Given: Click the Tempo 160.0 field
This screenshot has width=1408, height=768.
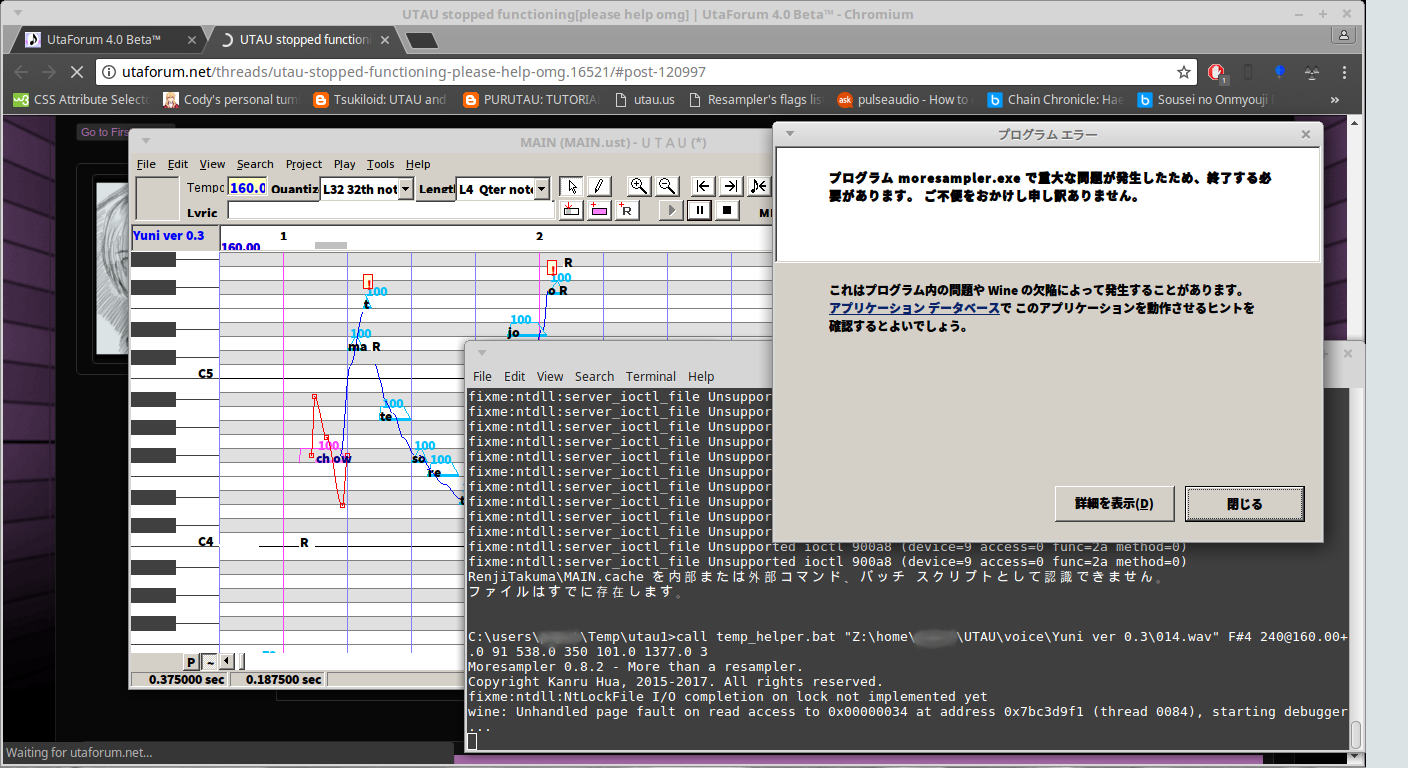Looking at the screenshot, I should (x=247, y=188).
